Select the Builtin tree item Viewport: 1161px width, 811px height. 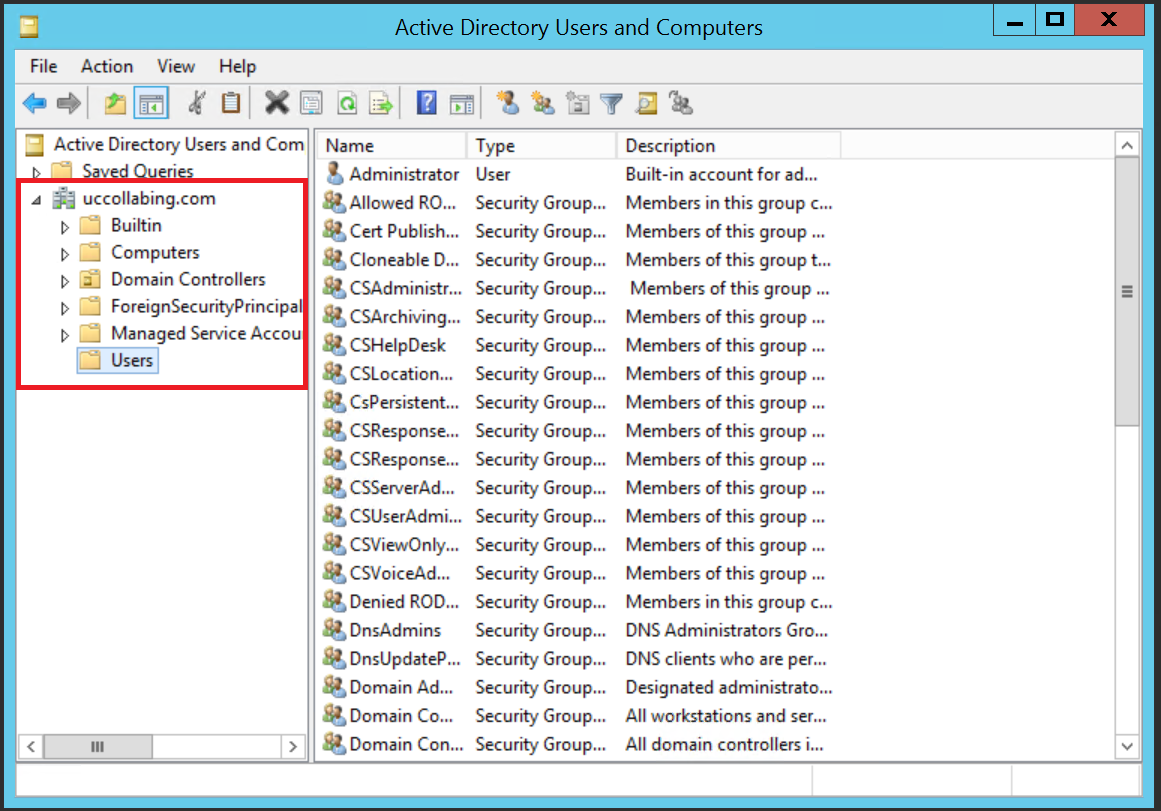pyautogui.click(x=136, y=225)
